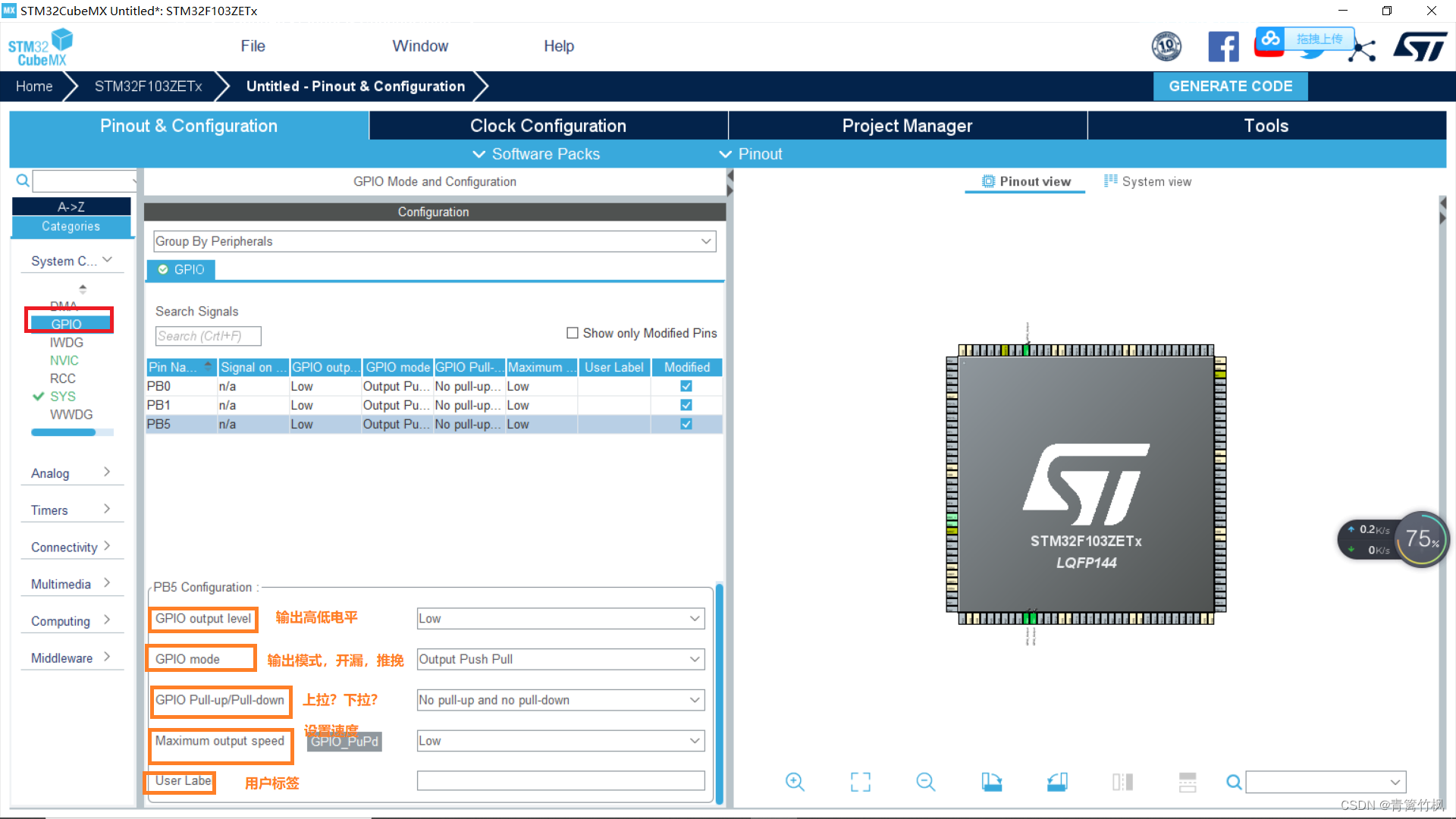Image resolution: width=1456 pixels, height=819 pixels.
Task: Click the ST logo icon
Action: 1420,47
